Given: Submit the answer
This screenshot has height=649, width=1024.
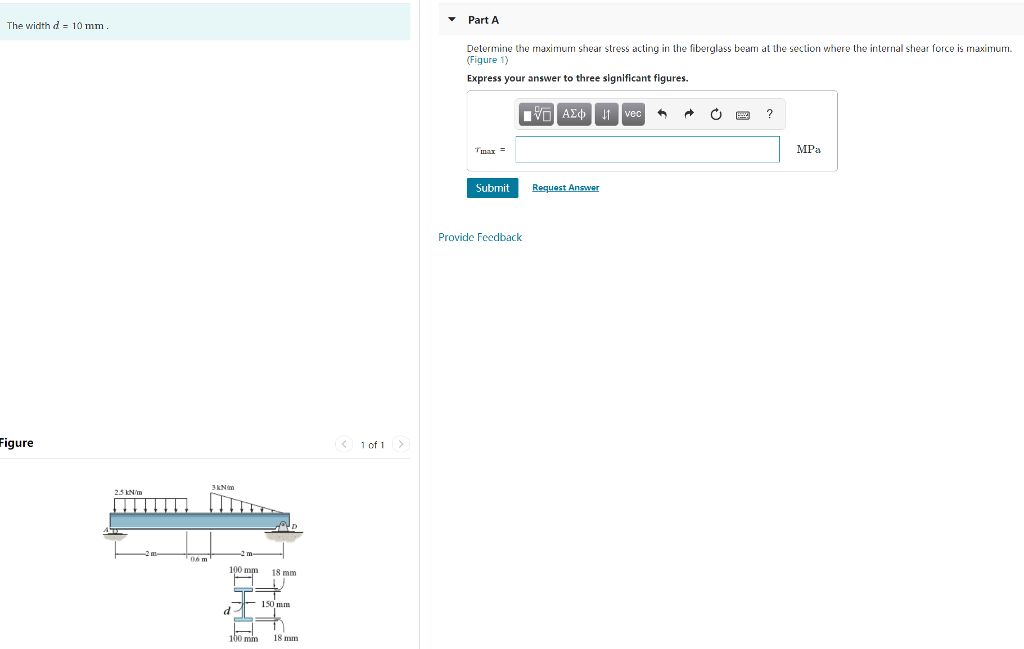Looking at the screenshot, I should (492, 188).
